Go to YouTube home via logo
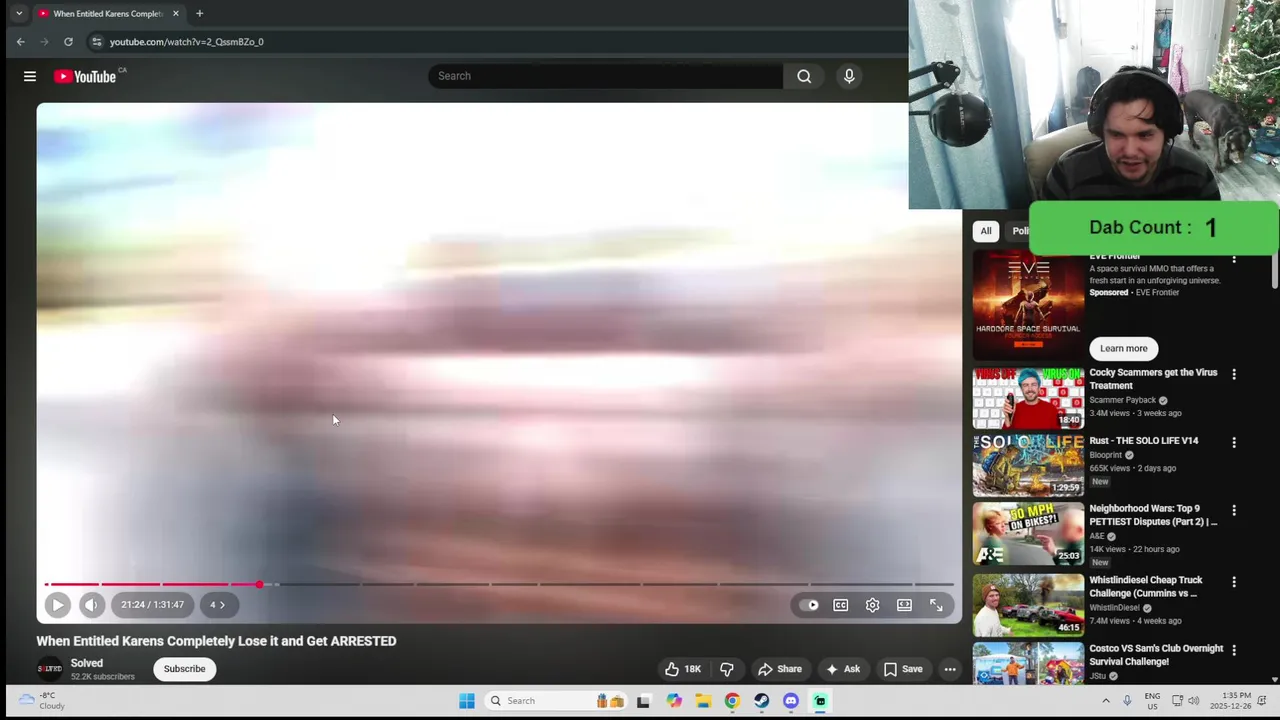1280x720 pixels. (86, 76)
